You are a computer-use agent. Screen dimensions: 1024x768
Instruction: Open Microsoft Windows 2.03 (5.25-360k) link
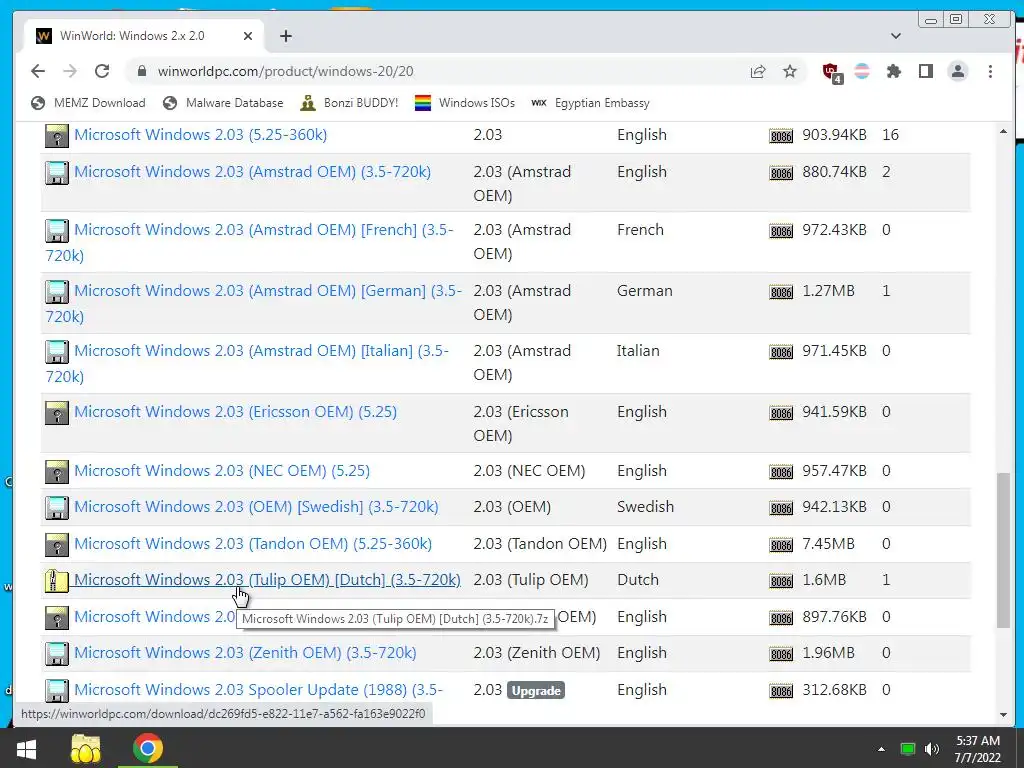click(x=200, y=135)
